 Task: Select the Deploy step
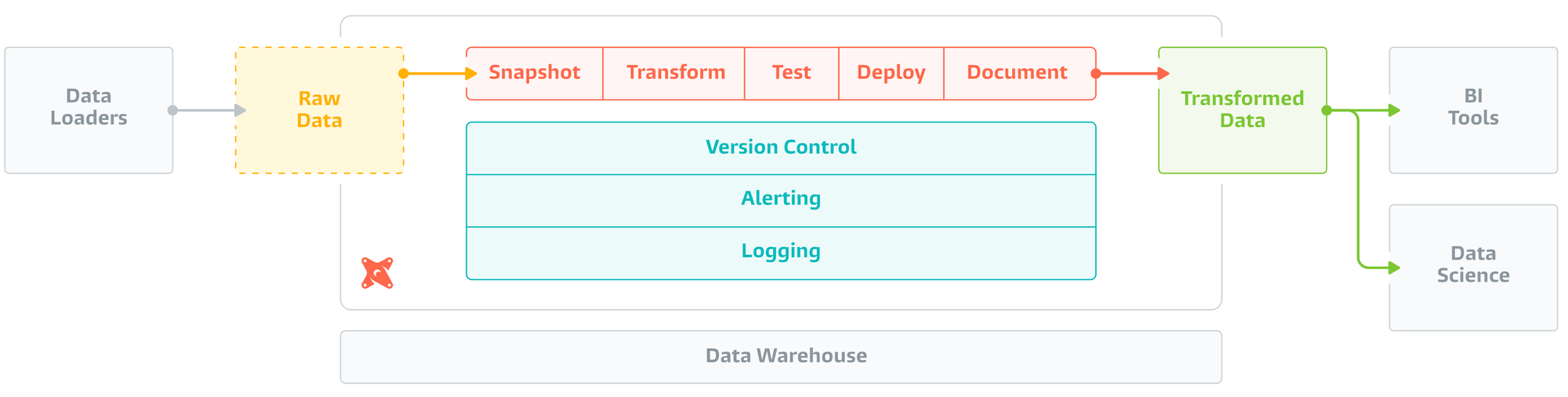tap(891, 74)
